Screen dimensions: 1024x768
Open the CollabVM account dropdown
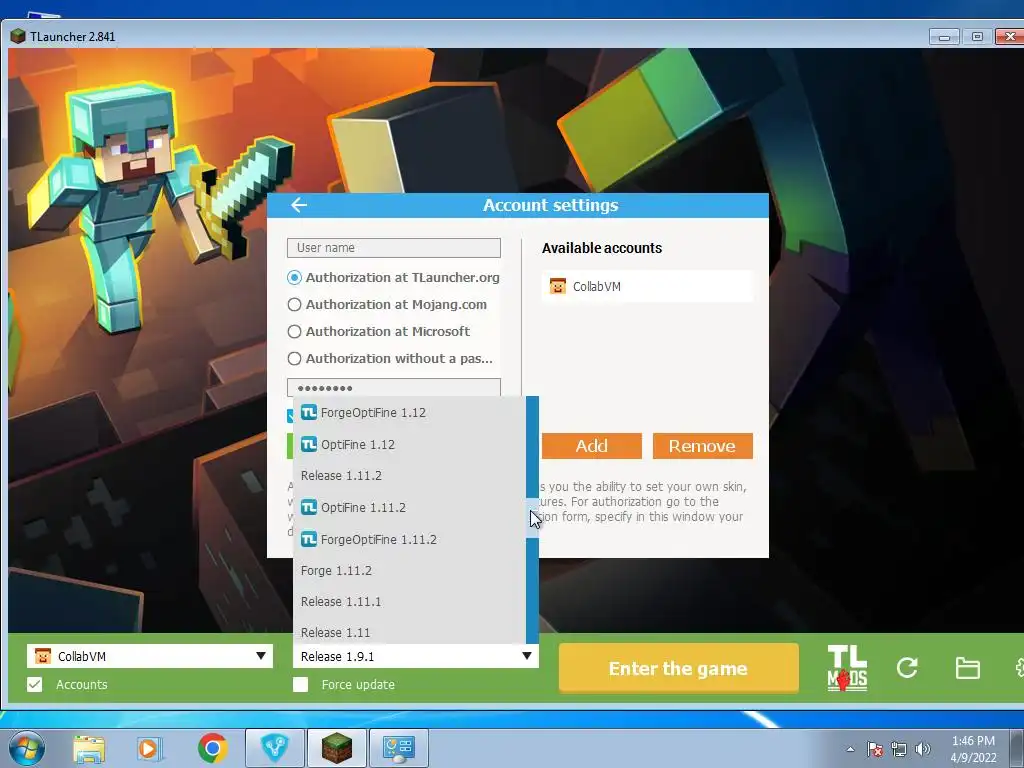click(x=150, y=656)
